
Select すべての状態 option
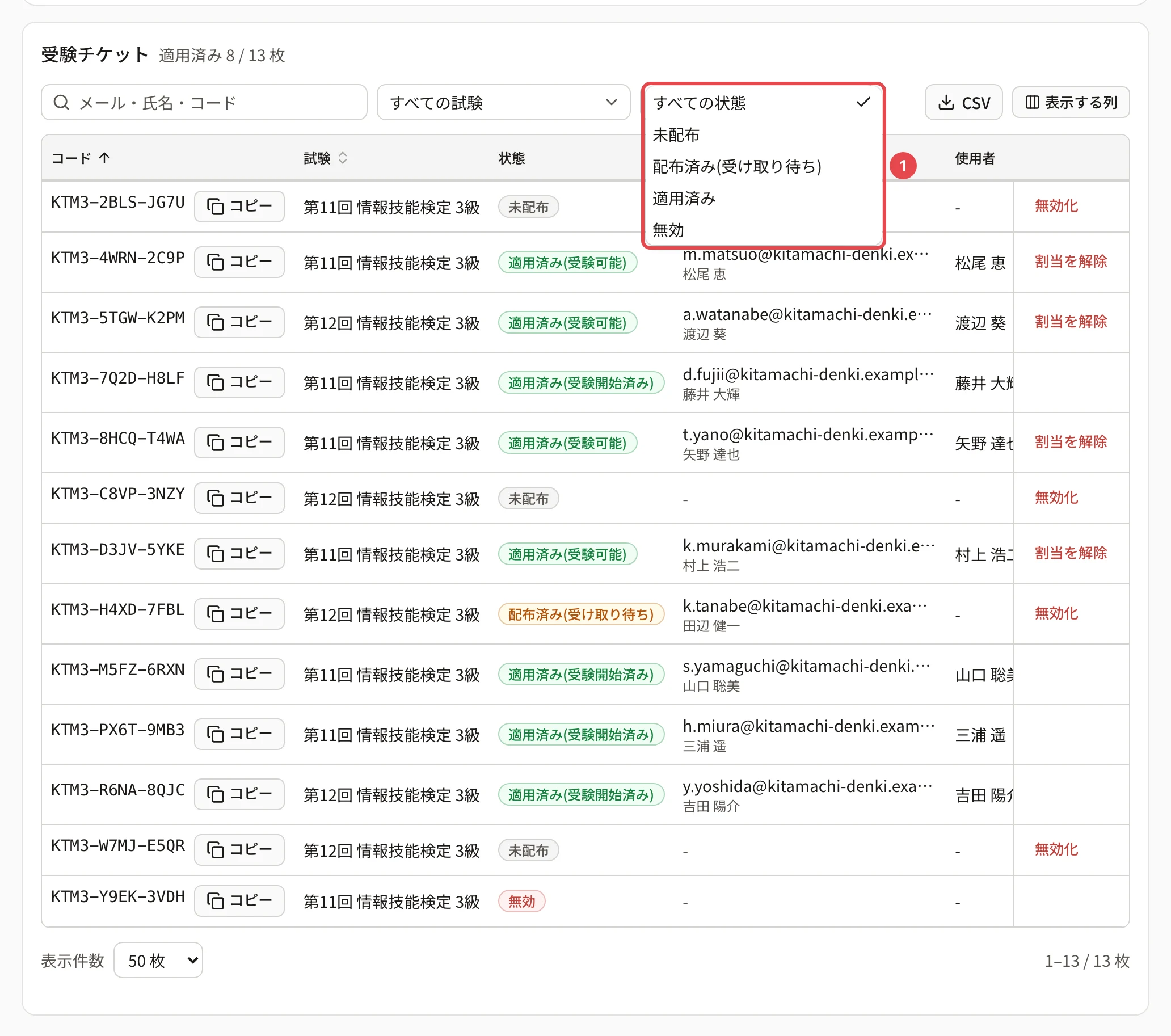click(763, 103)
